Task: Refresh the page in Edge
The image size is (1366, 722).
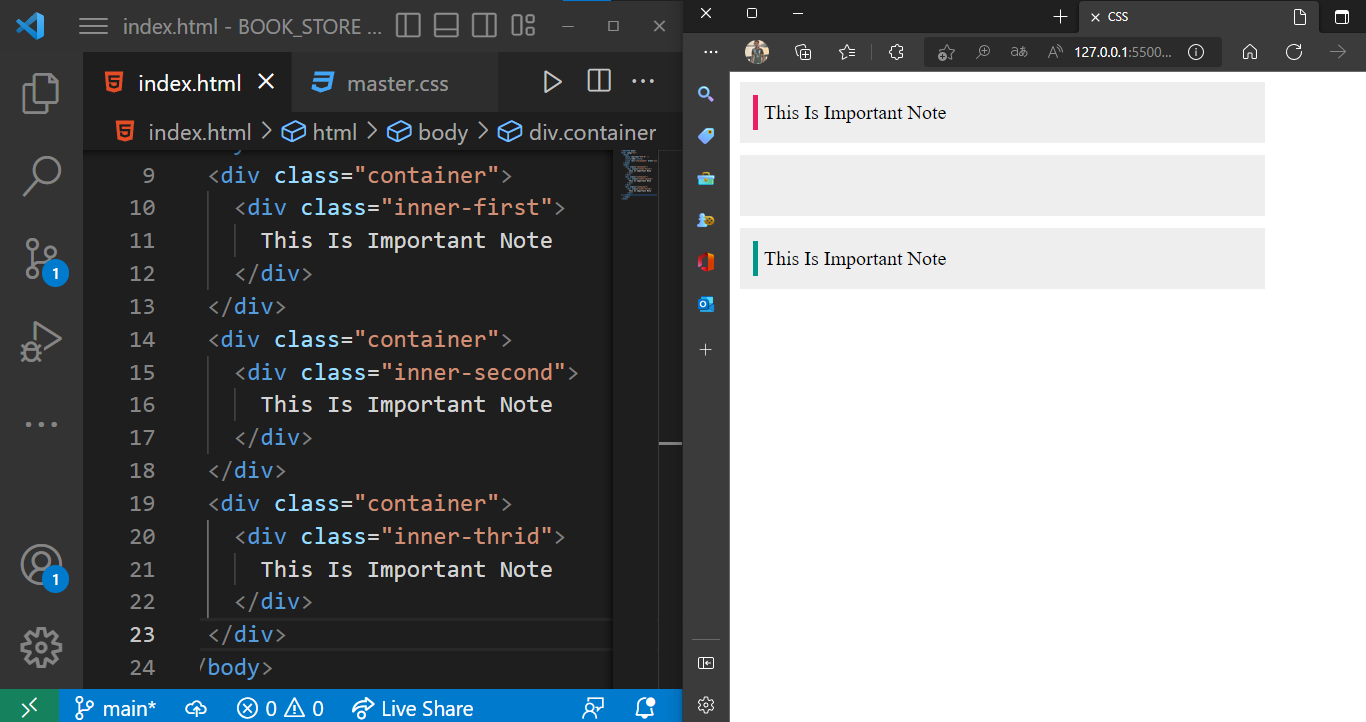Action: pyautogui.click(x=1294, y=52)
